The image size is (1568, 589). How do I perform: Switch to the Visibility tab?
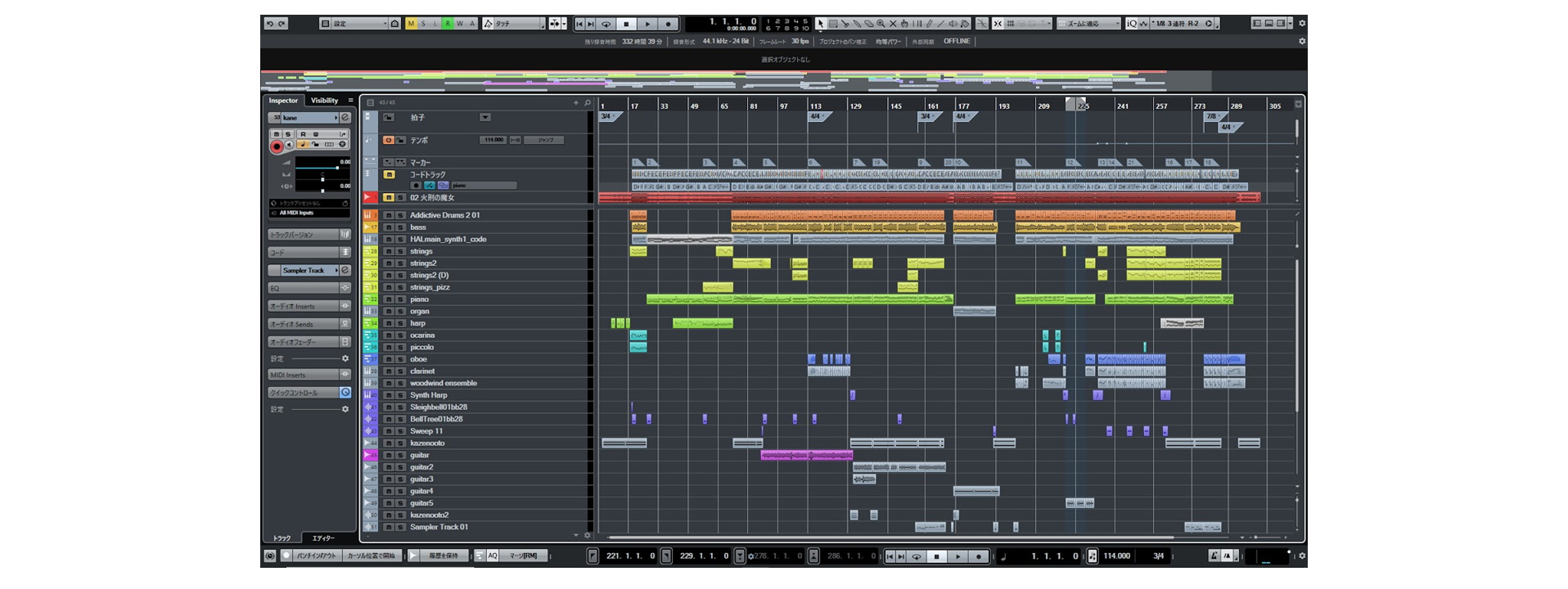[x=324, y=101]
